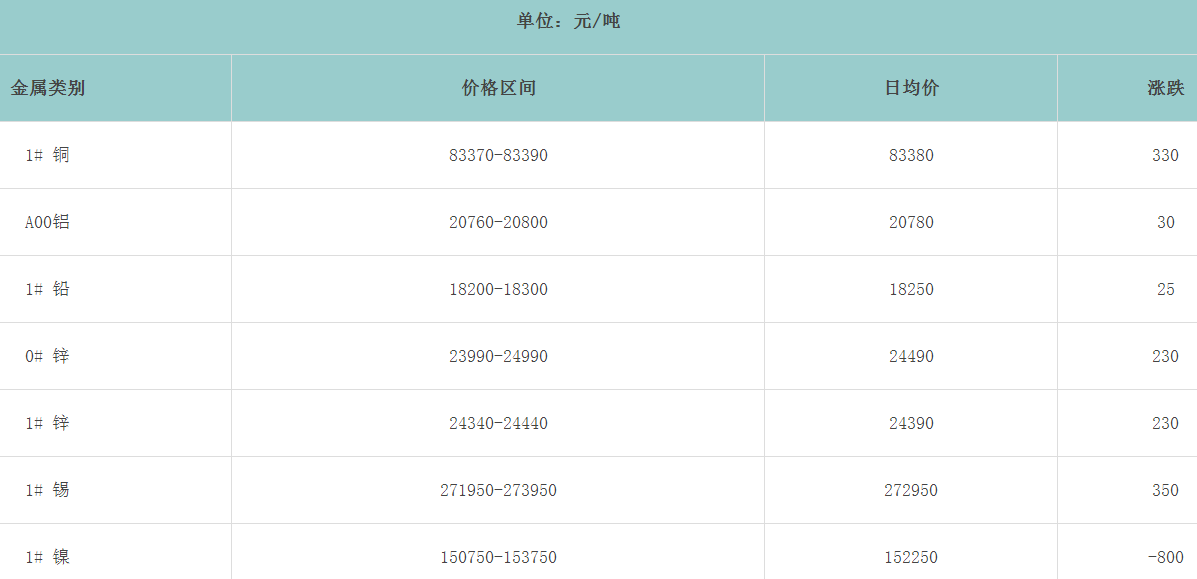Screen dimensions: 1197x579
Task: Select the 20760-20800 price range cell
Action: tap(498, 222)
